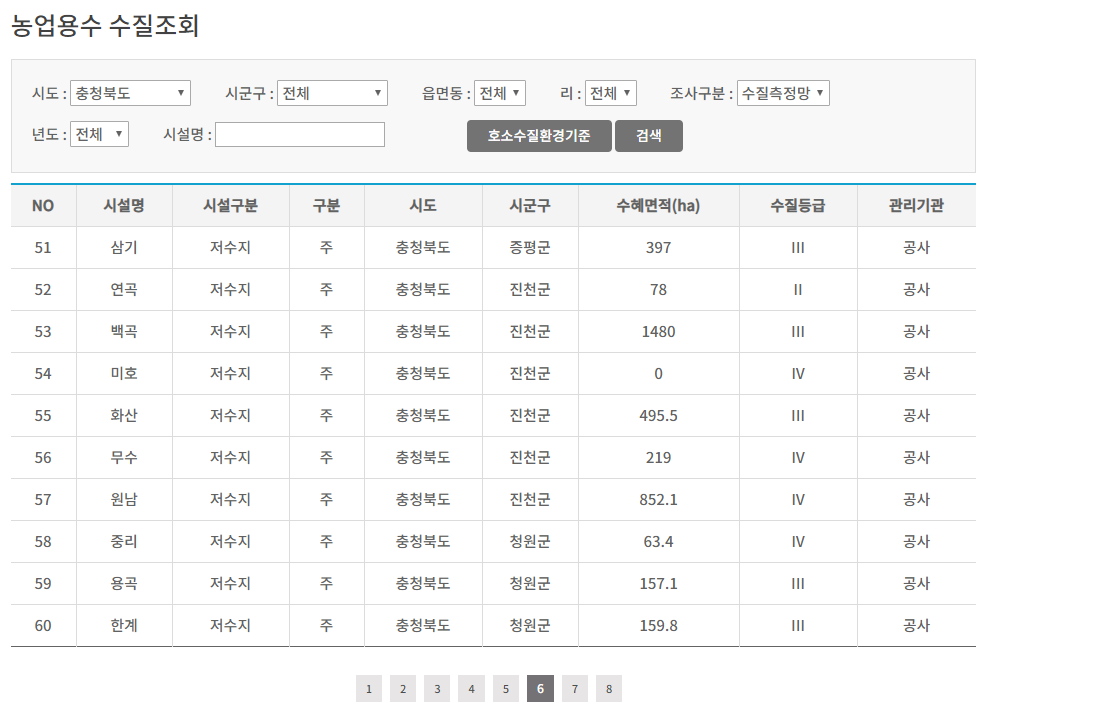Image resolution: width=1093 pixels, height=715 pixels.
Task: Select facility name 원남 in row 57
Action: pyautogui.click(x=124, y=500)
